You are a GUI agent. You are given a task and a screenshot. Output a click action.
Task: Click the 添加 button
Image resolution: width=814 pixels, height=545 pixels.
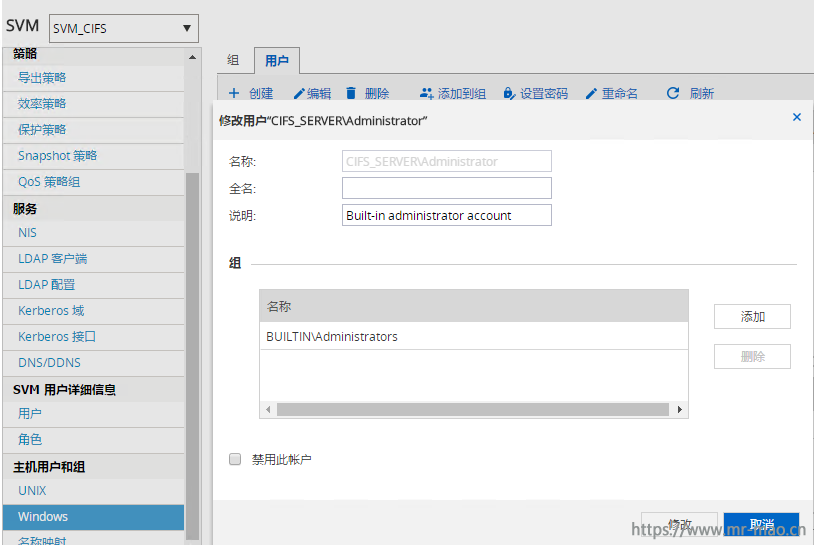point(752,317)
